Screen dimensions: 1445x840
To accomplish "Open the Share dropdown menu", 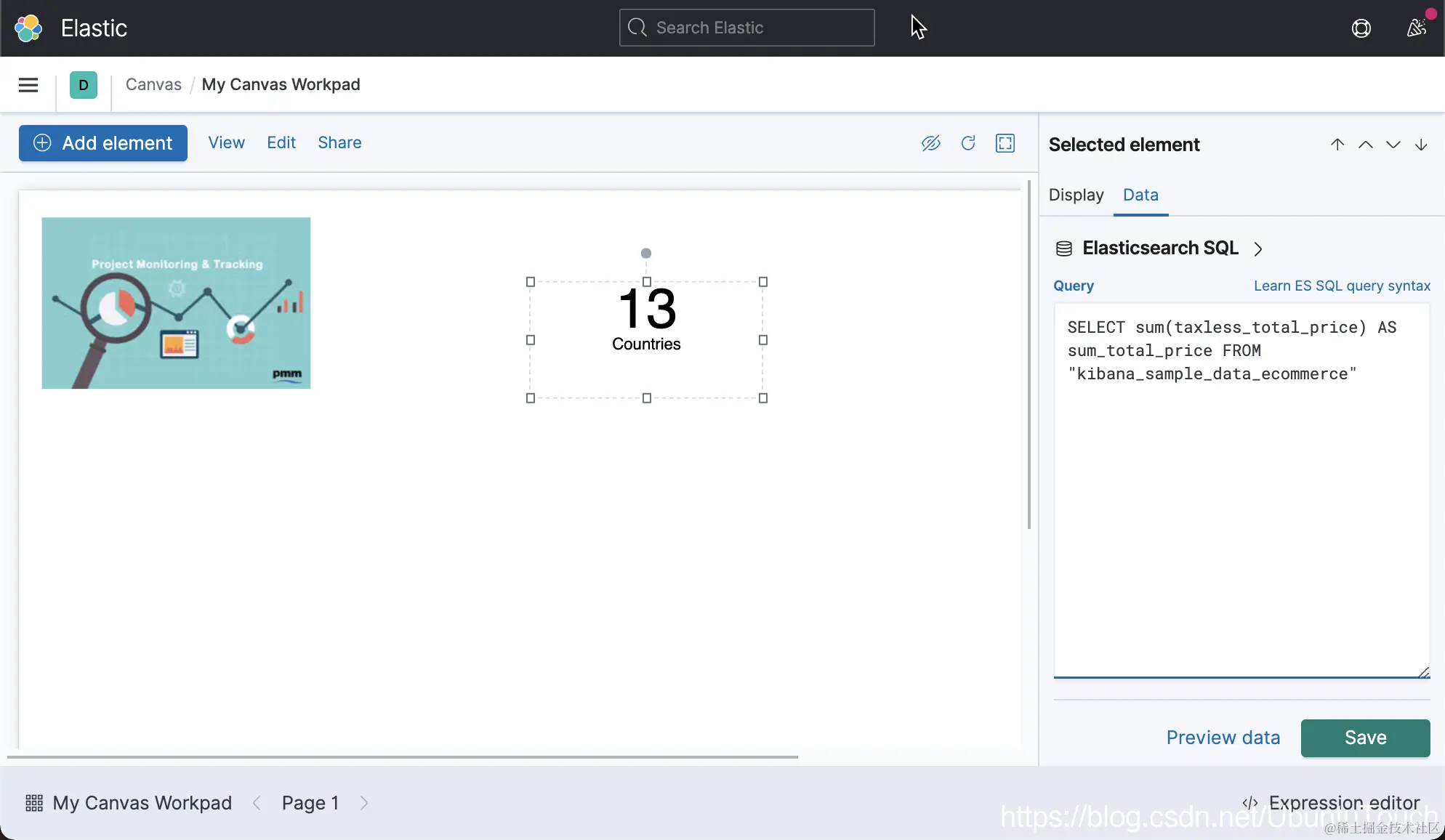I will (339, 142).
